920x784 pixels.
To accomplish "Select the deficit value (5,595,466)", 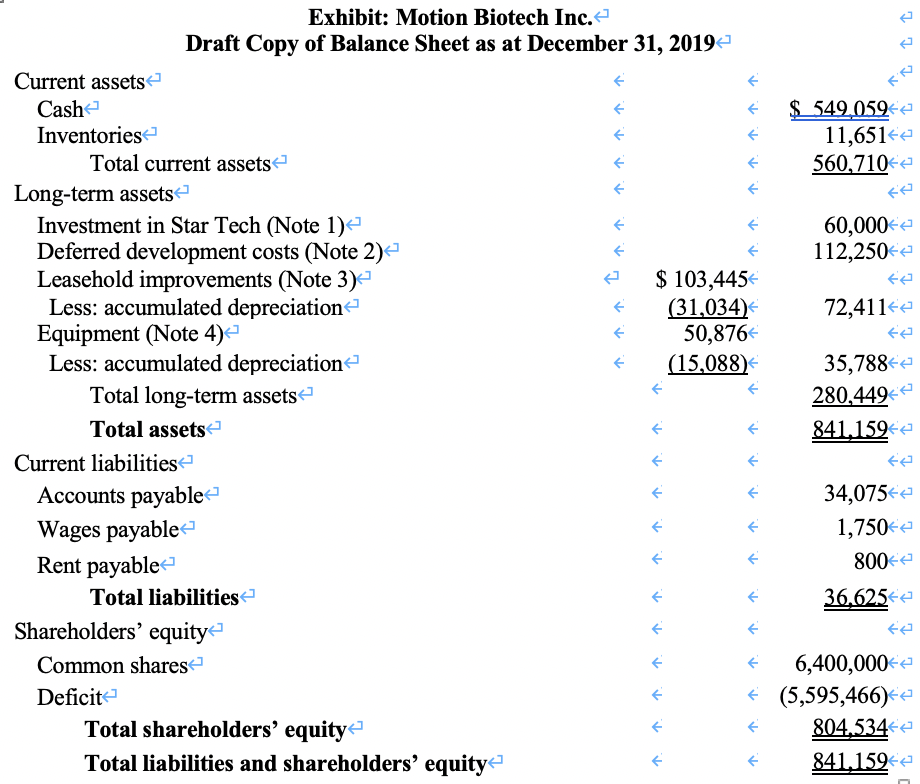I will 834,695.
